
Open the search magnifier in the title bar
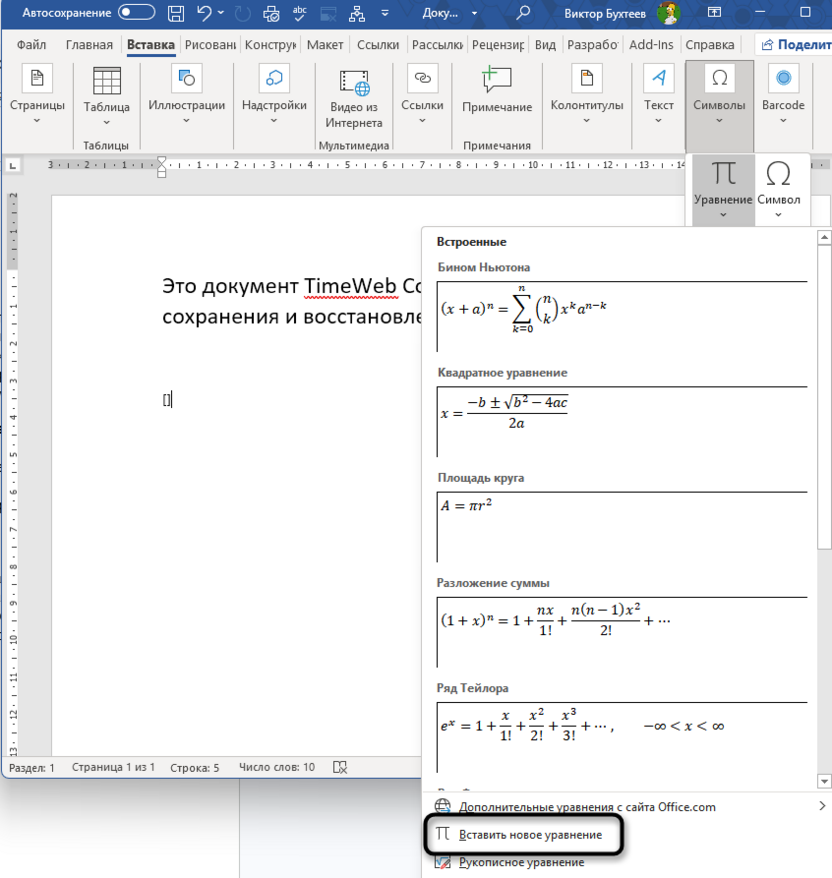(523, 13)
